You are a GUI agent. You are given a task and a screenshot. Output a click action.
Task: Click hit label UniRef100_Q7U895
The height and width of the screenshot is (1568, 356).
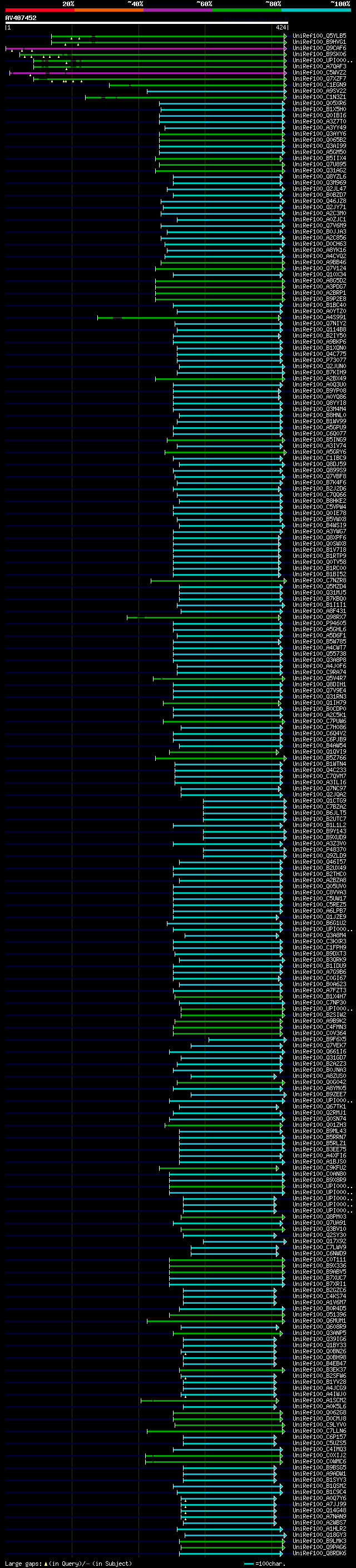point(319,164)
